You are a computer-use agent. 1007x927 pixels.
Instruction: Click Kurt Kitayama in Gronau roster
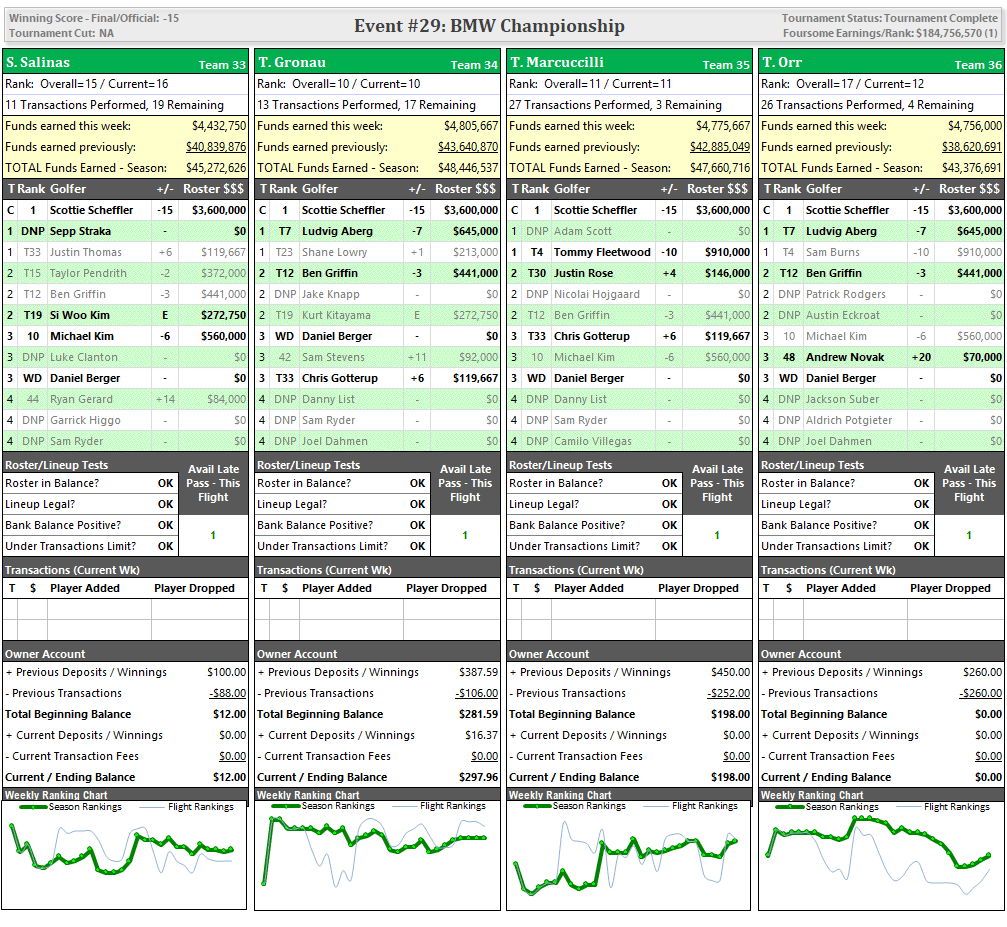point(336,315)
